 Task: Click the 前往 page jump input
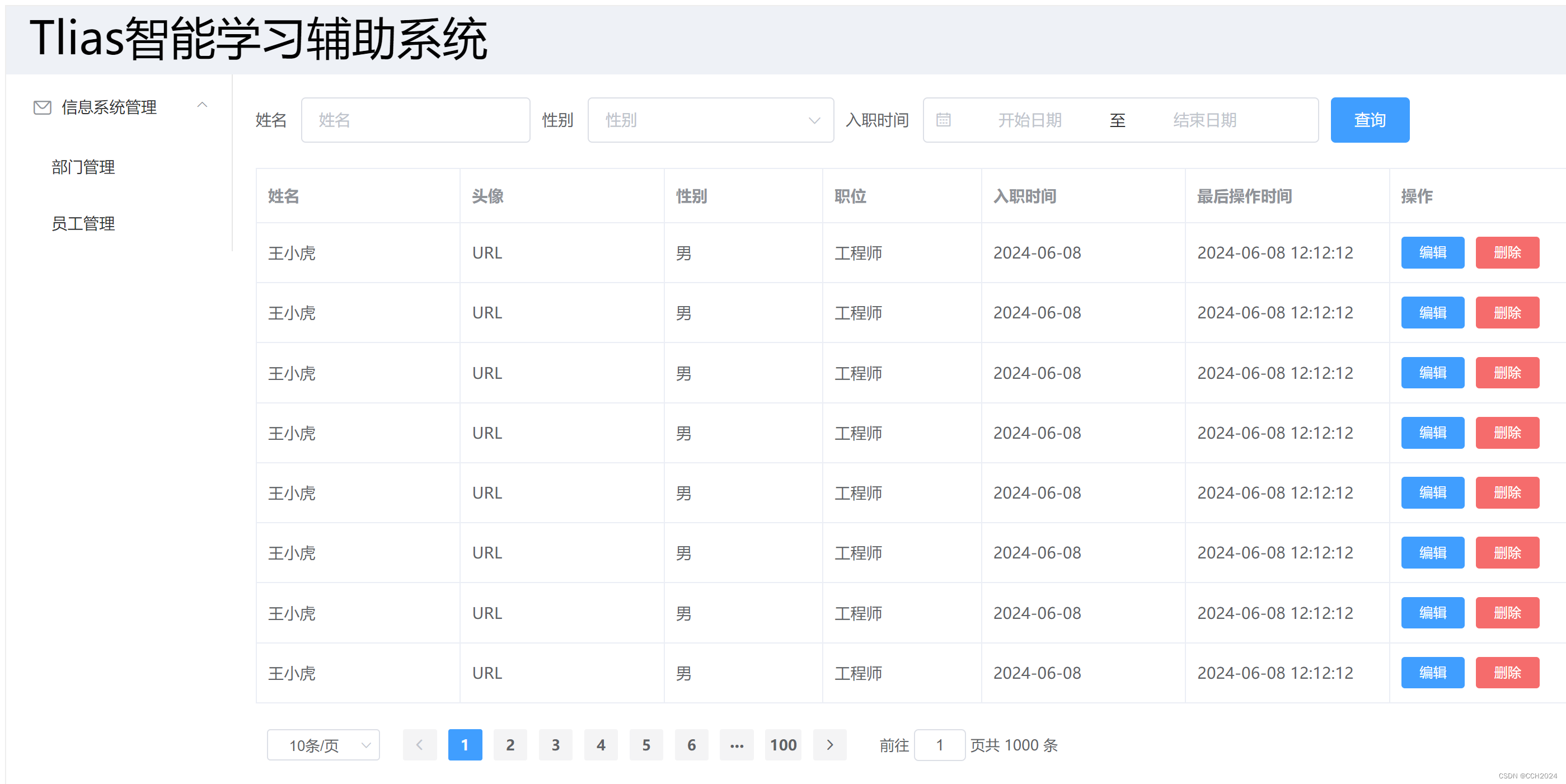[x=939, y=744]
